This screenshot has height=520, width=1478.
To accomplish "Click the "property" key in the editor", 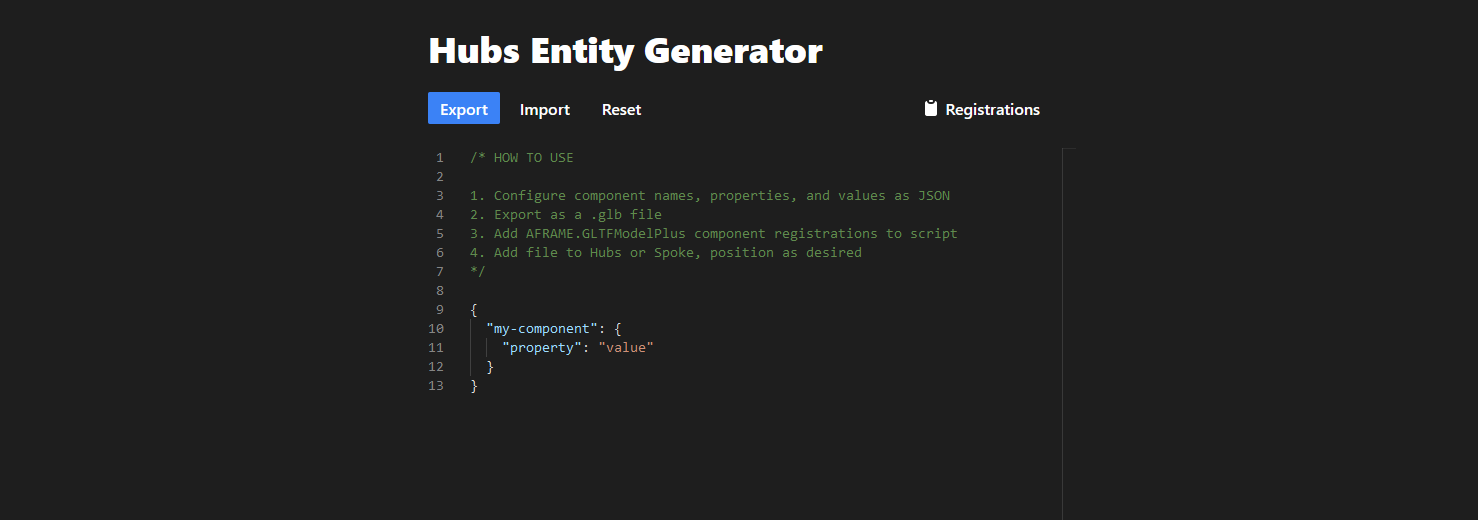I will click(542, 347).
